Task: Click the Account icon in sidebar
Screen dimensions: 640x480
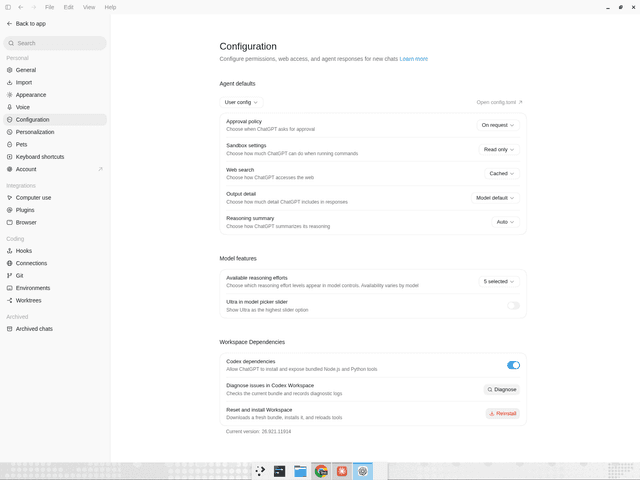Action: tap(10, 169)
